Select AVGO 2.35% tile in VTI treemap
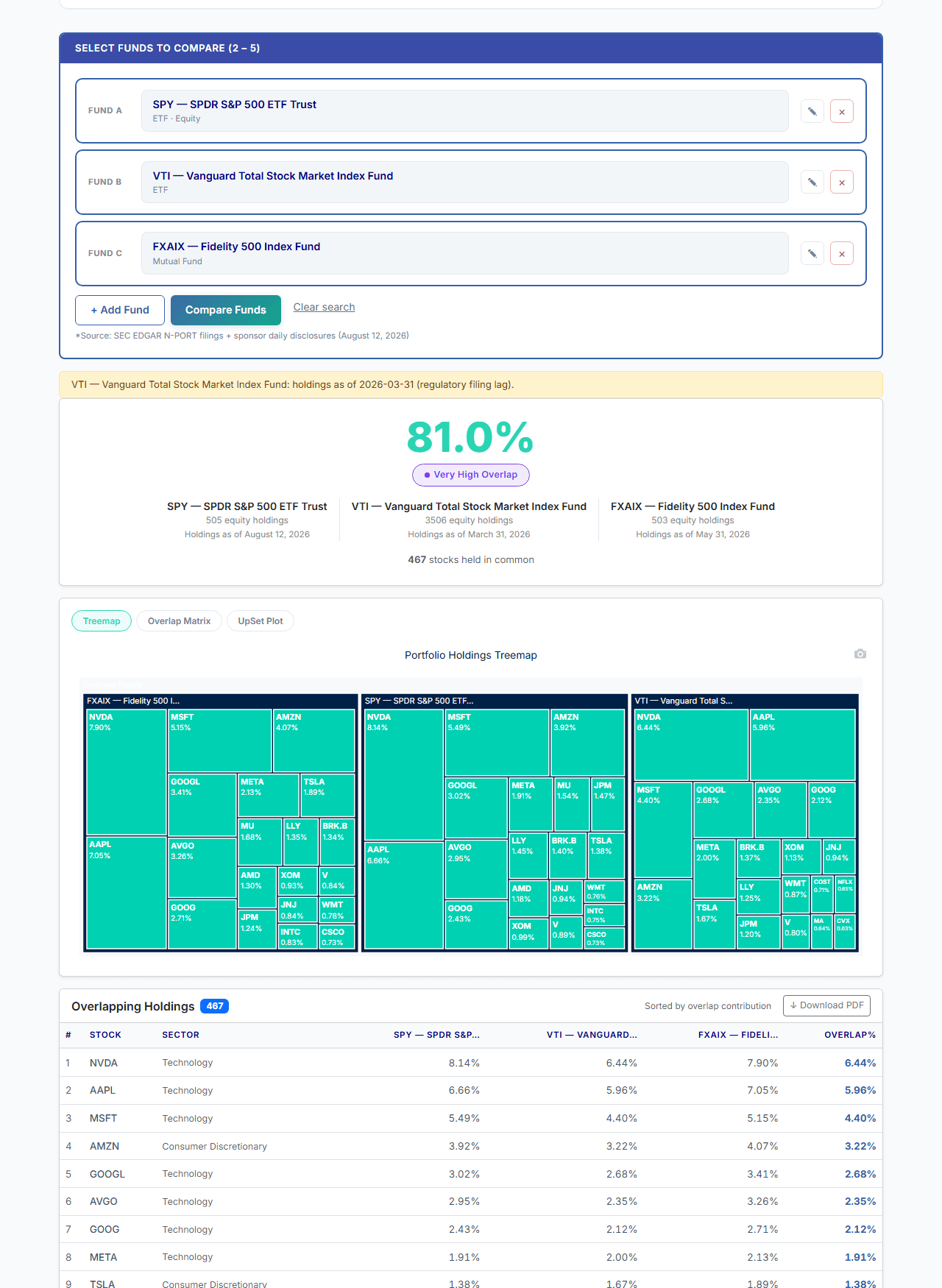 tap(781, 810)
